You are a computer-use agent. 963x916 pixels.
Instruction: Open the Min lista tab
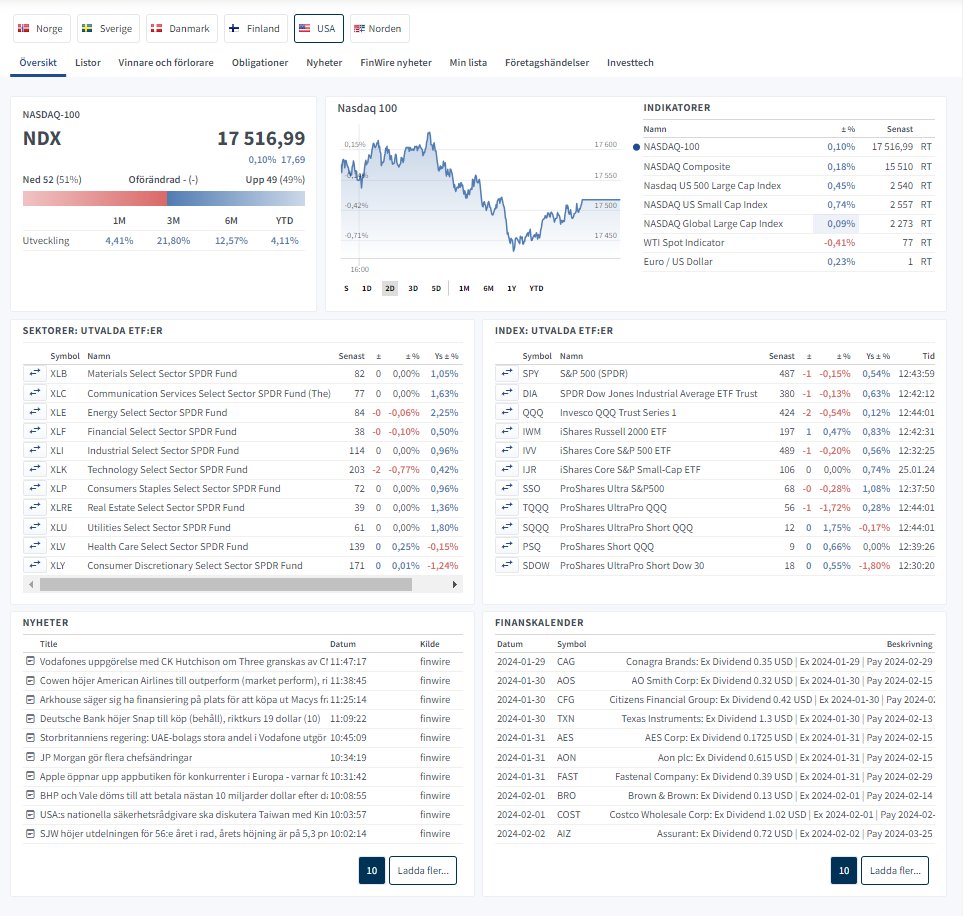[468, 63]
